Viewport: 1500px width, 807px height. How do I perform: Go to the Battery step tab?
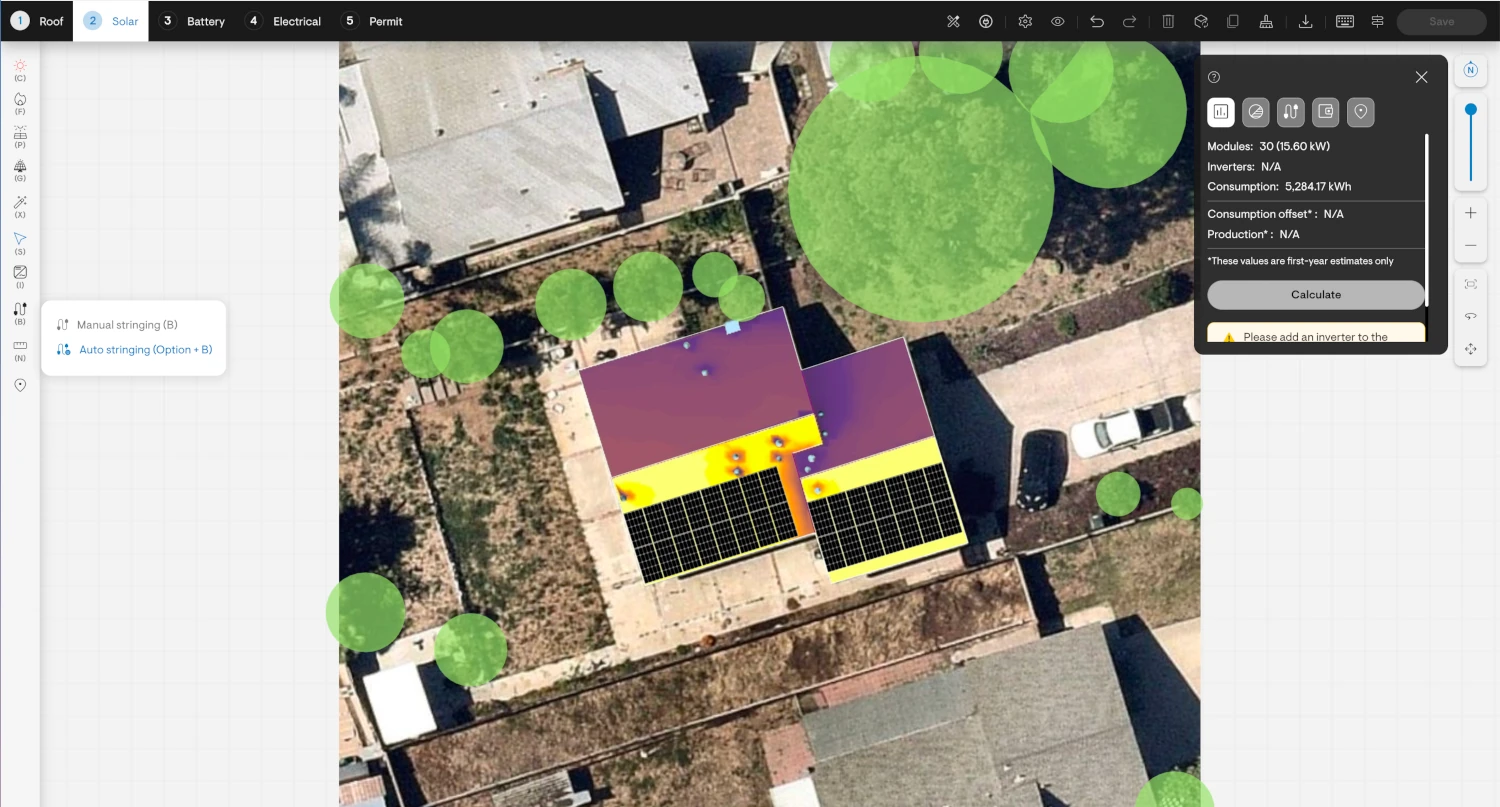tap(194, 21)
